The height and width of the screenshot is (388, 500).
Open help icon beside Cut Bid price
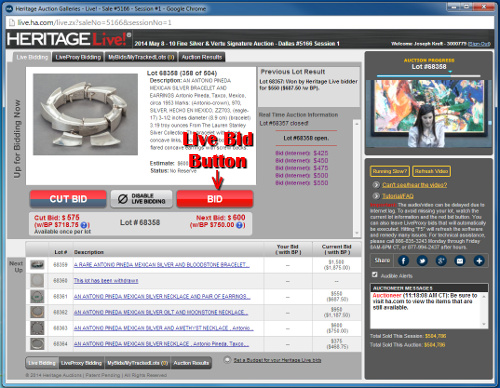(x=84, y=225)
